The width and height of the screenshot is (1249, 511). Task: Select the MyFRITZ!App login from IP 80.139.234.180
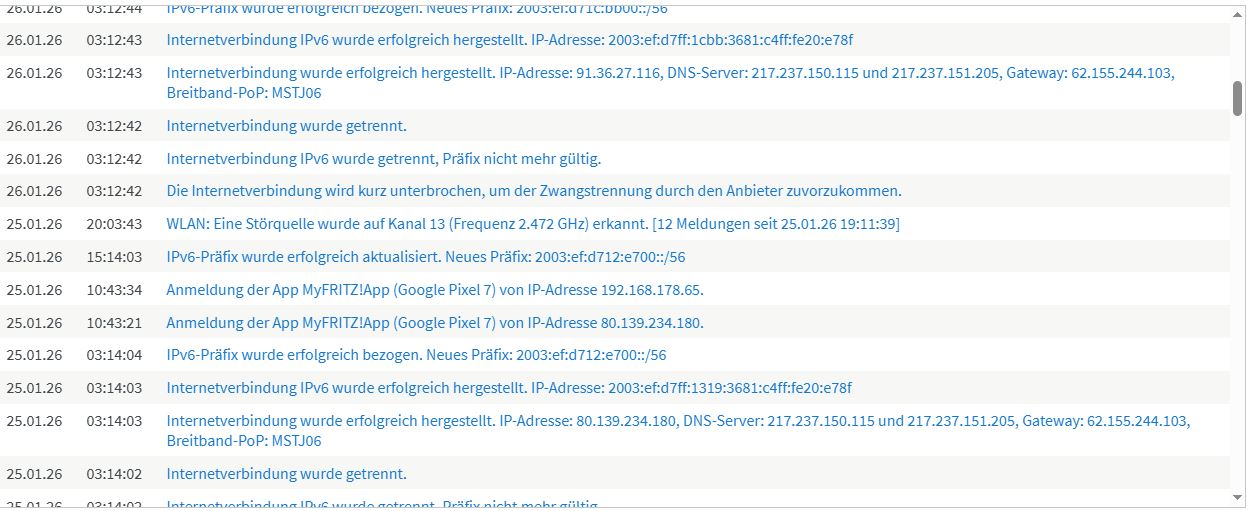tap(434, 323)
